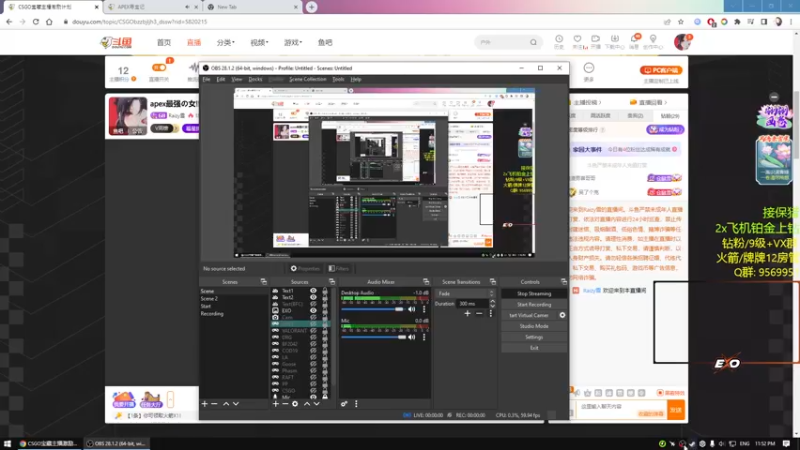Enable Studio Mode in OBS Controls
The height and width of the screenshot is (450, 800).
point(534,326)
